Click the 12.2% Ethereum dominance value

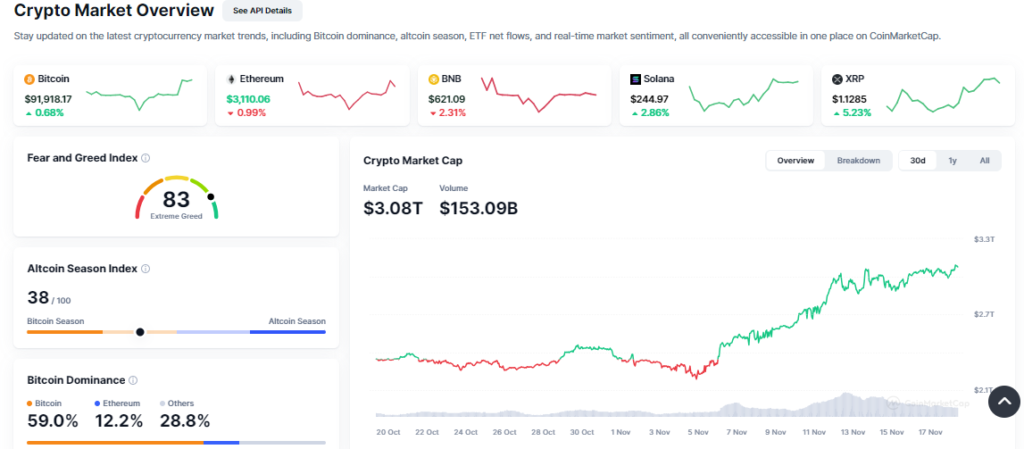click(x=119, y=421)
